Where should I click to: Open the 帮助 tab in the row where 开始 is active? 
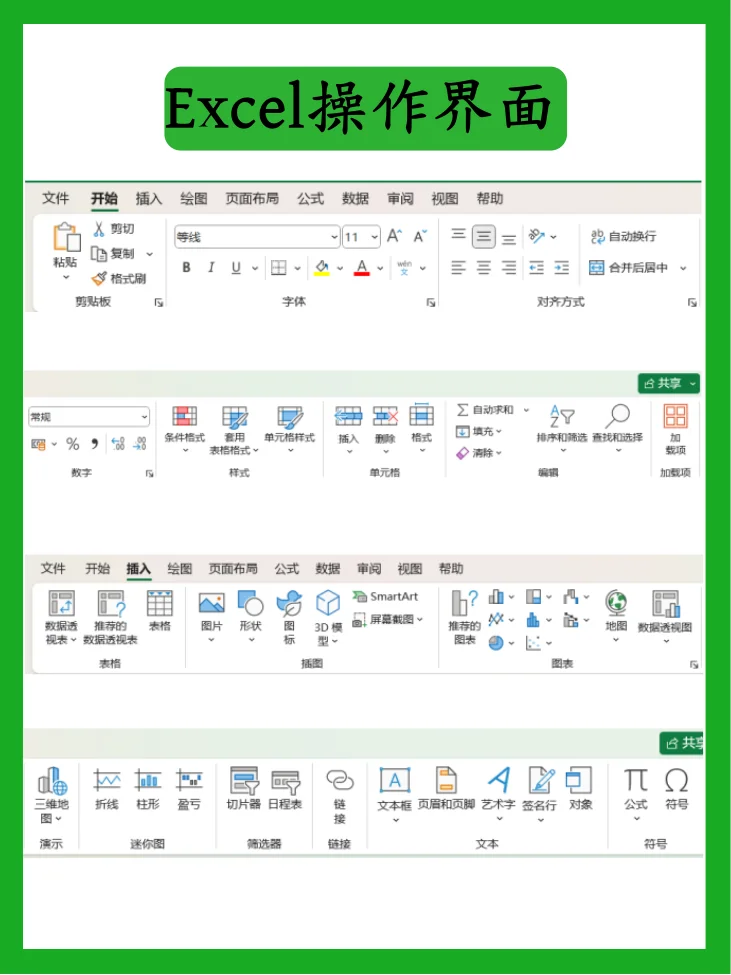click(x=490, y=198)
